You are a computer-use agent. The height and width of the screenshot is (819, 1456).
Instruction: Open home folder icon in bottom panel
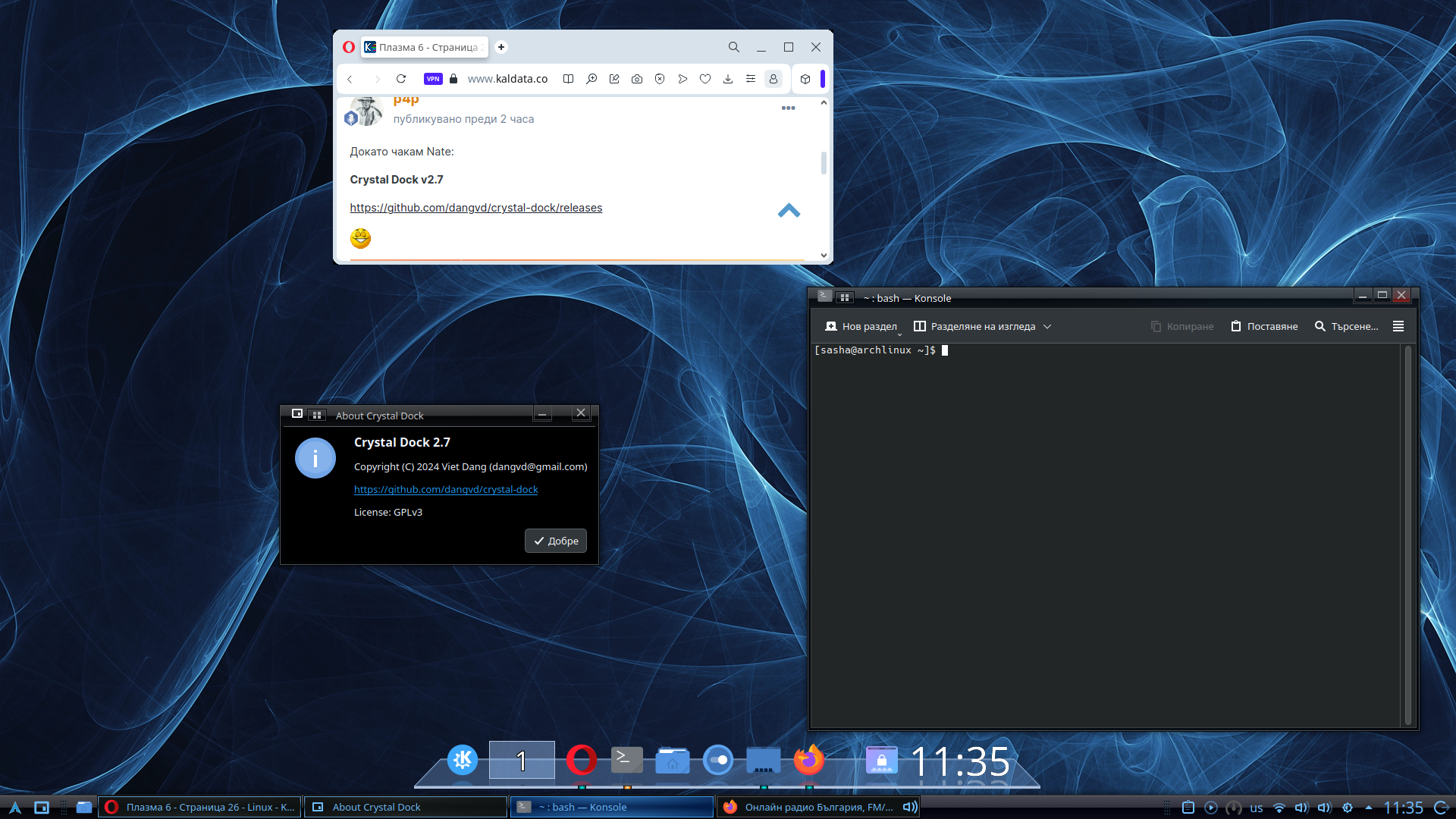click(x=84, y=807)
